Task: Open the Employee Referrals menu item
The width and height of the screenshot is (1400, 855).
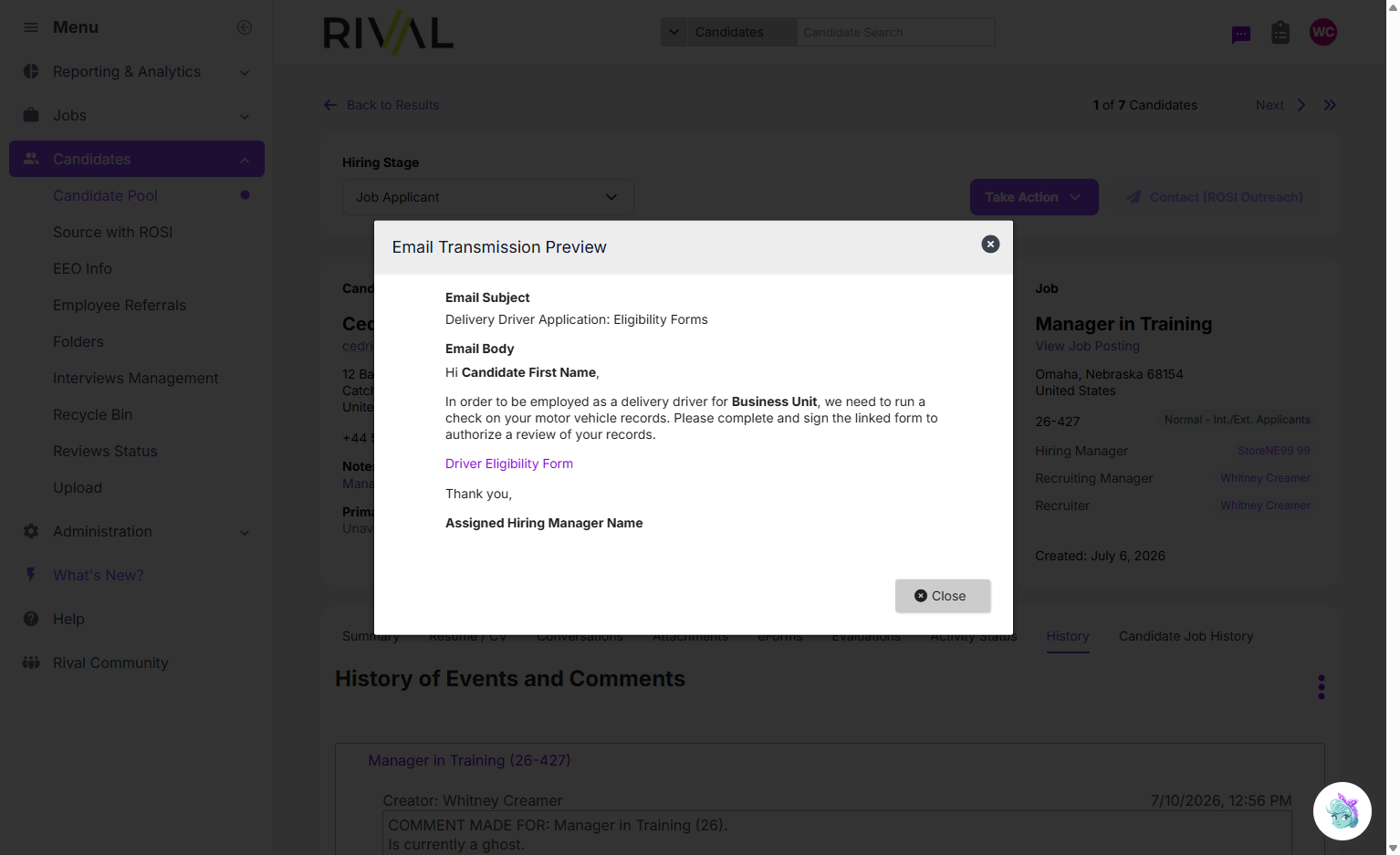Action: click(x=120, y=305)
